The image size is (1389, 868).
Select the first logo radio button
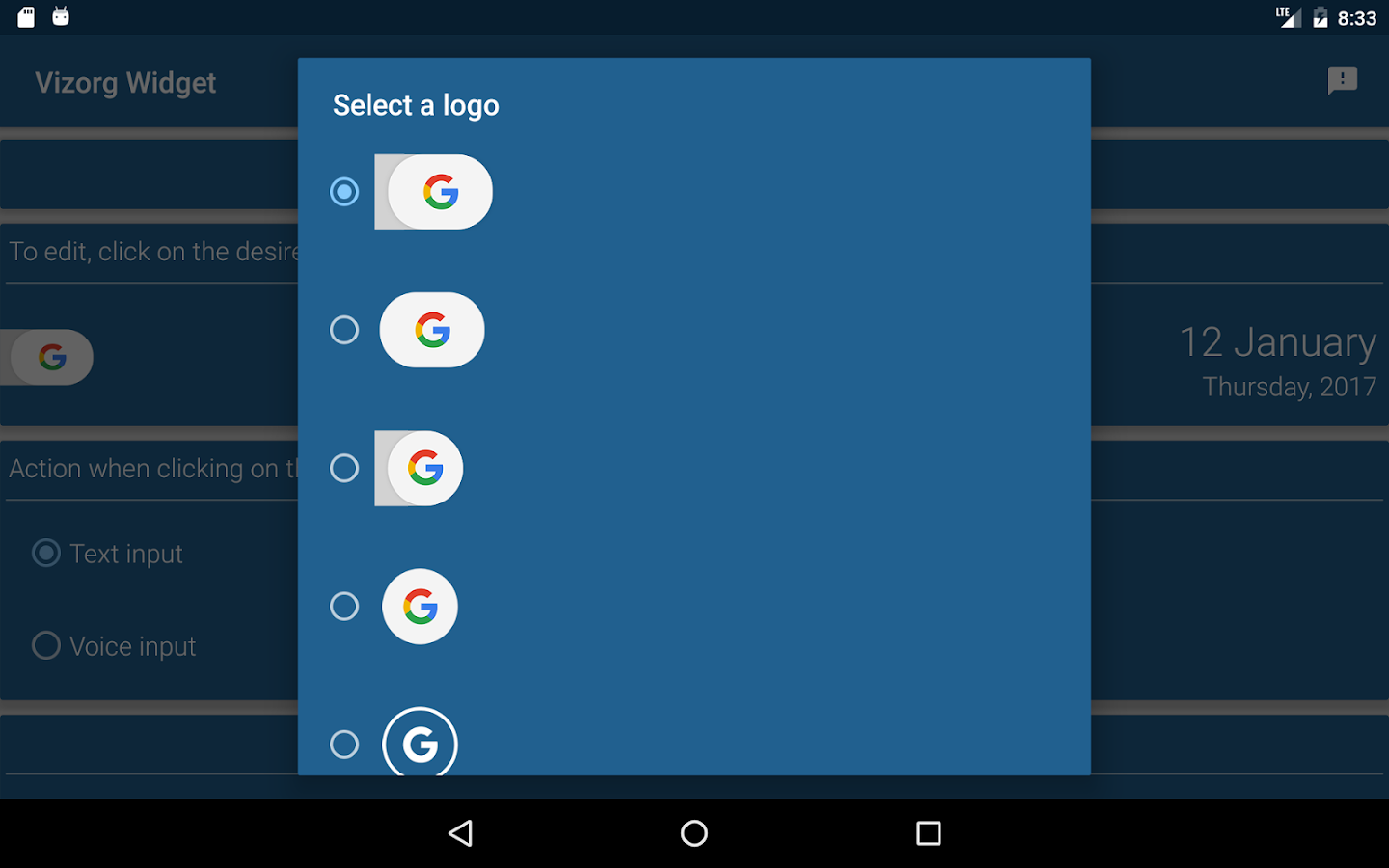[x=344, y=192]
